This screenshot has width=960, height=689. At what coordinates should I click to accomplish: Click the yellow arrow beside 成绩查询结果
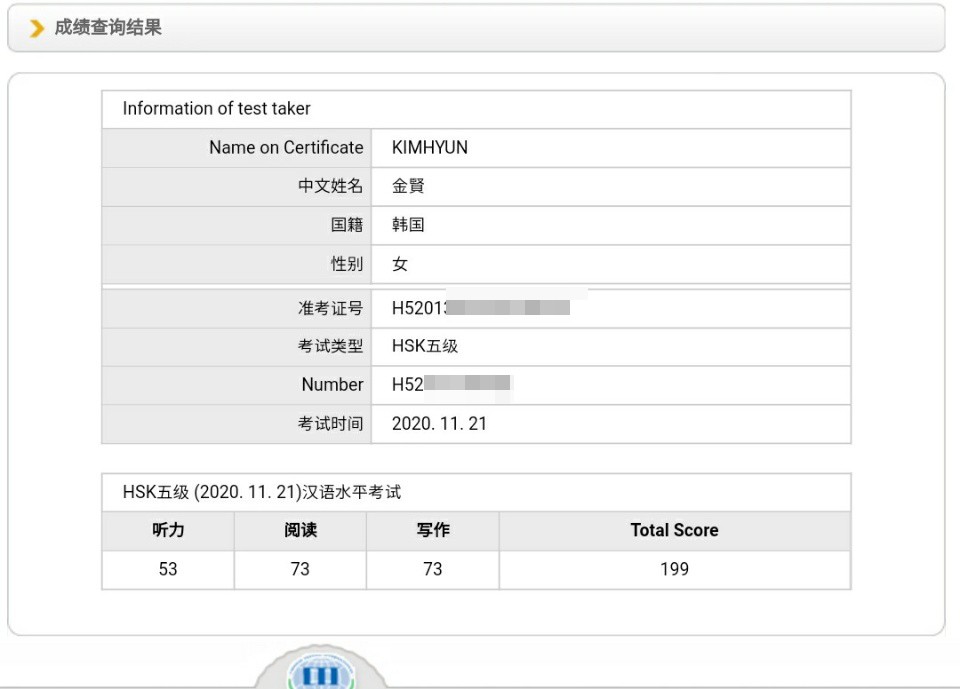coord(37,28)
